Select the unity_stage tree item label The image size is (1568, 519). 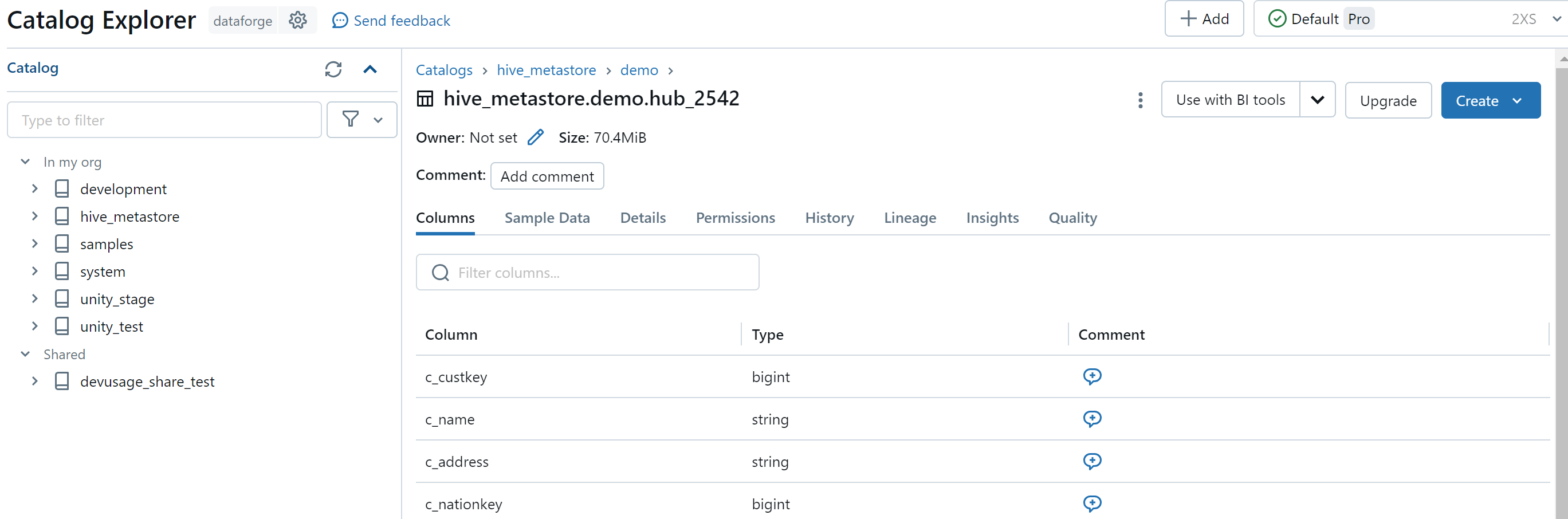coord(117,299)
